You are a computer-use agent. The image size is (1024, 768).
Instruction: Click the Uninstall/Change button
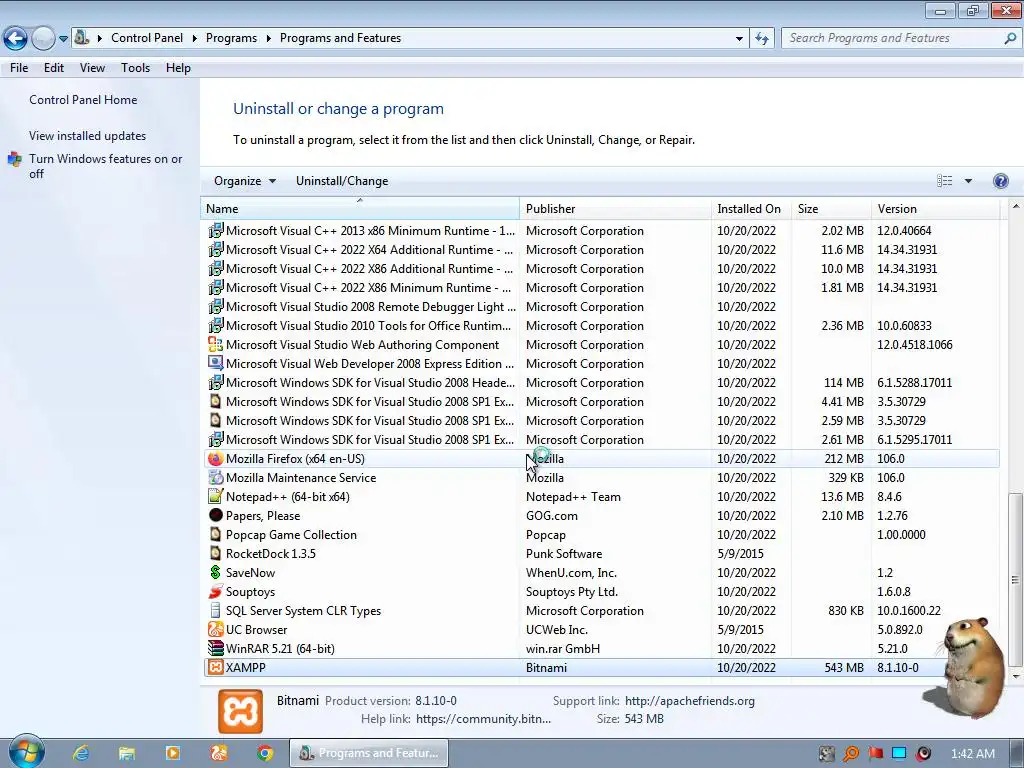coord(342,181)
